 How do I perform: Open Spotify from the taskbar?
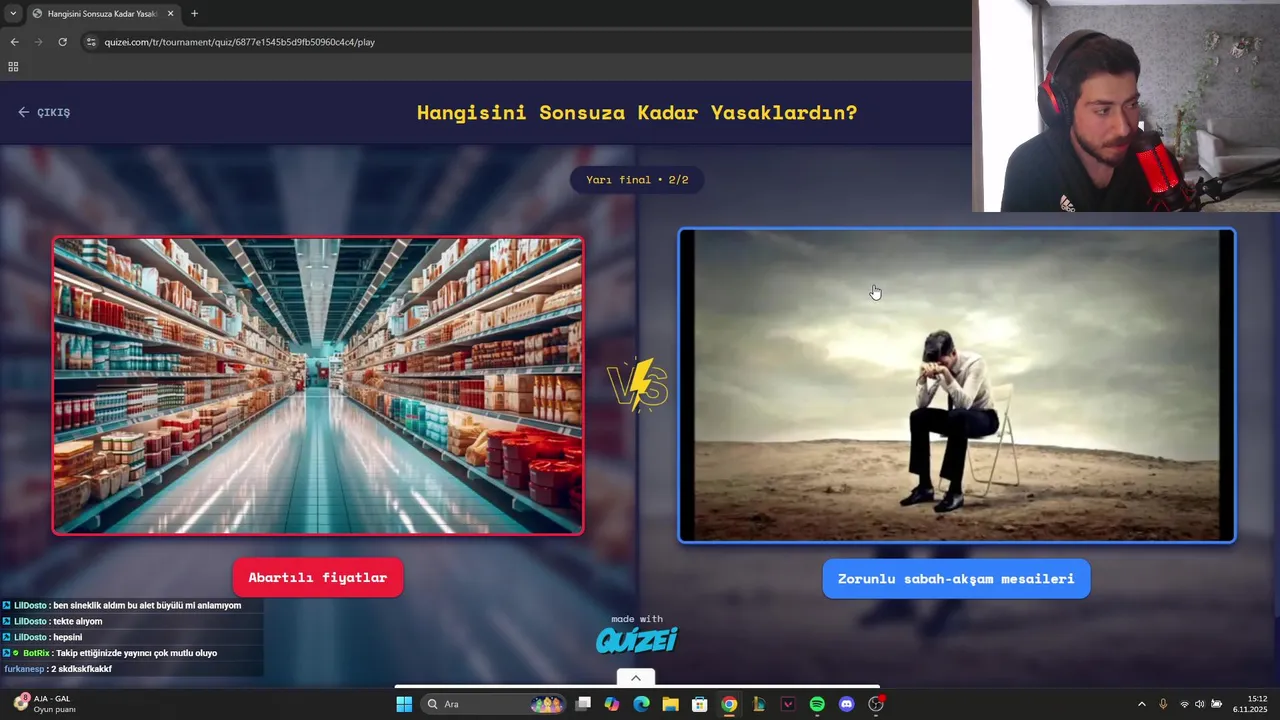817,704
